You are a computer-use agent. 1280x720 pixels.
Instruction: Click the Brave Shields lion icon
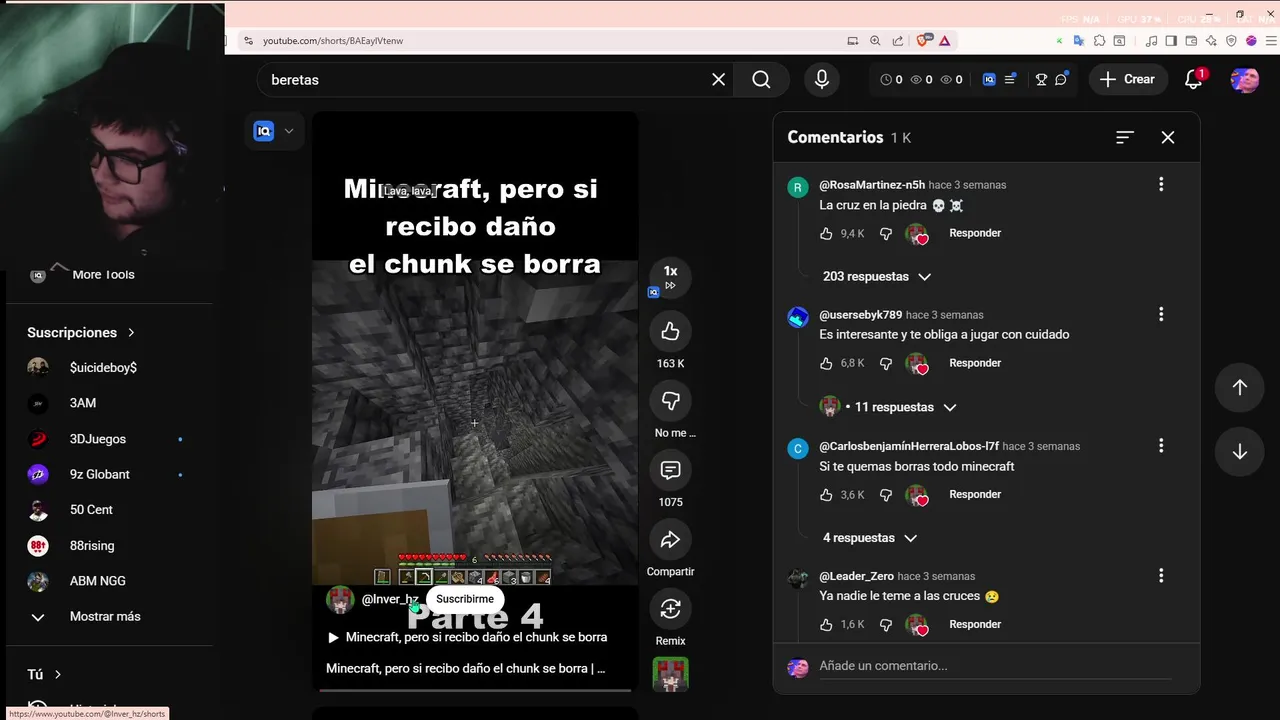tap(923, 40)
